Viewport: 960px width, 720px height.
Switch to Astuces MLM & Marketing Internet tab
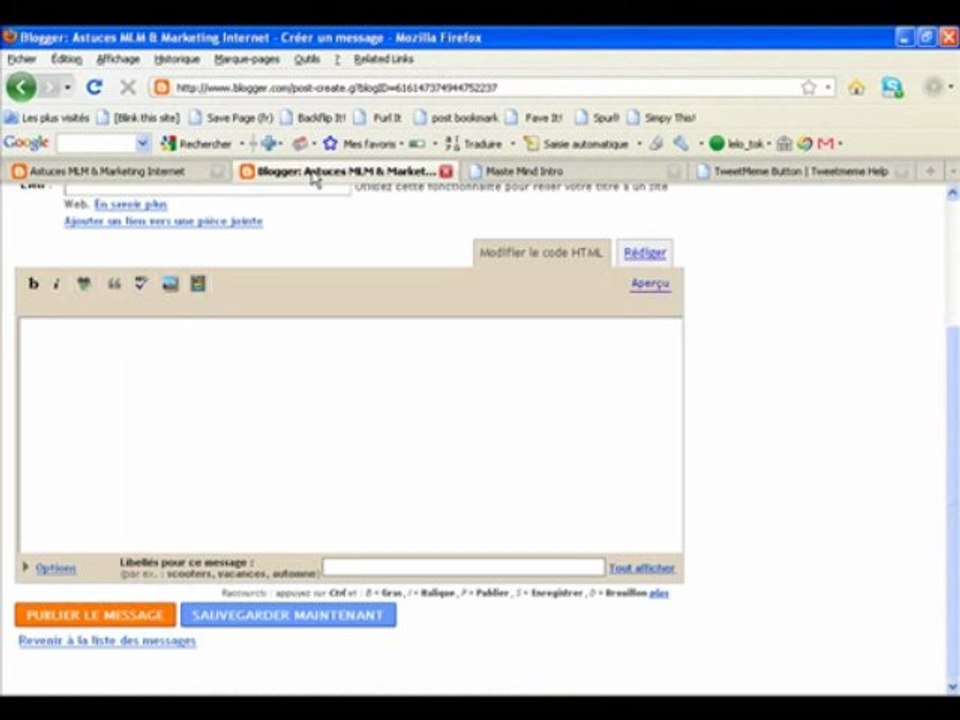pyautogui.click(x=107, y=171)
